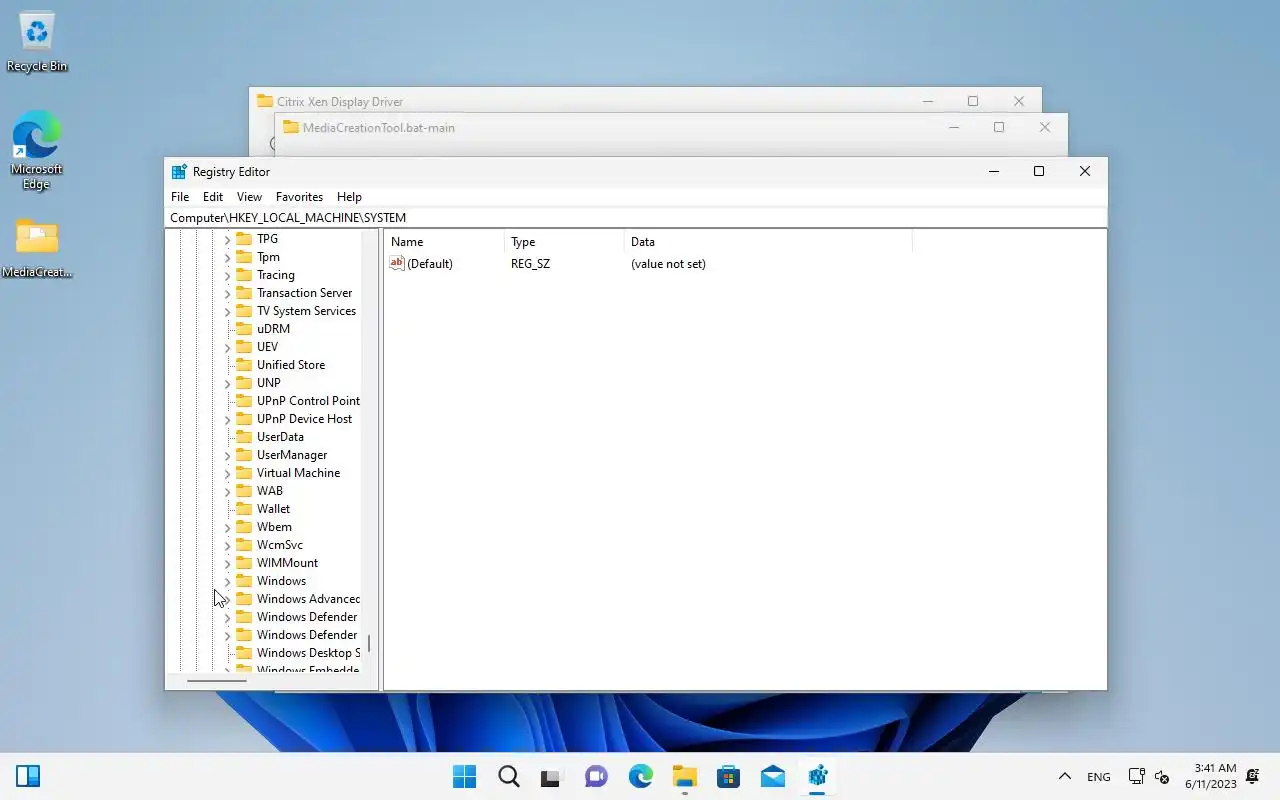Open the Chat taskbar icon

pyautogui.click(x=596, y=776)
